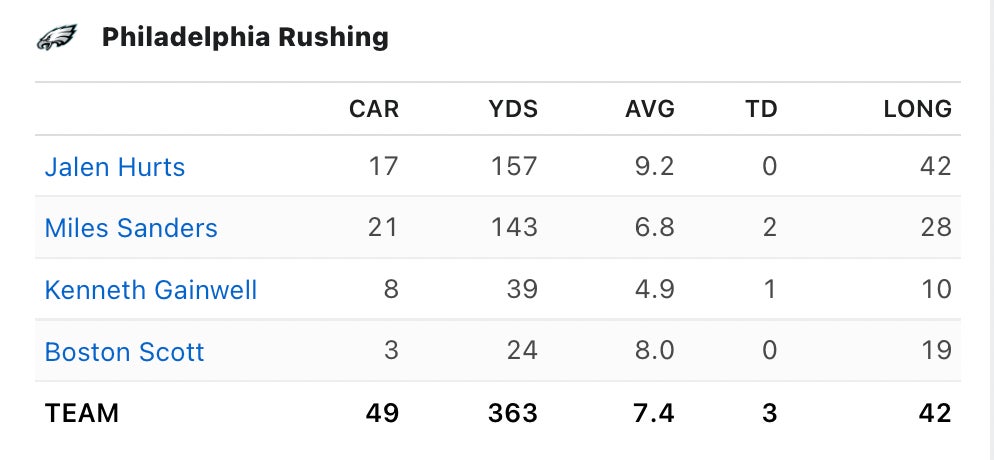Open Jalen Hurts player link
Screen dimensions: 994x460
pos(115,166)
